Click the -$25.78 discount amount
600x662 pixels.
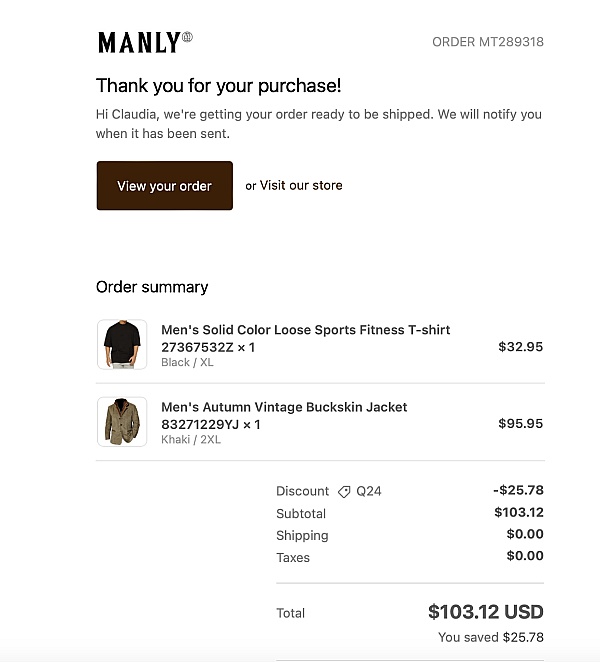pos(518,490)
